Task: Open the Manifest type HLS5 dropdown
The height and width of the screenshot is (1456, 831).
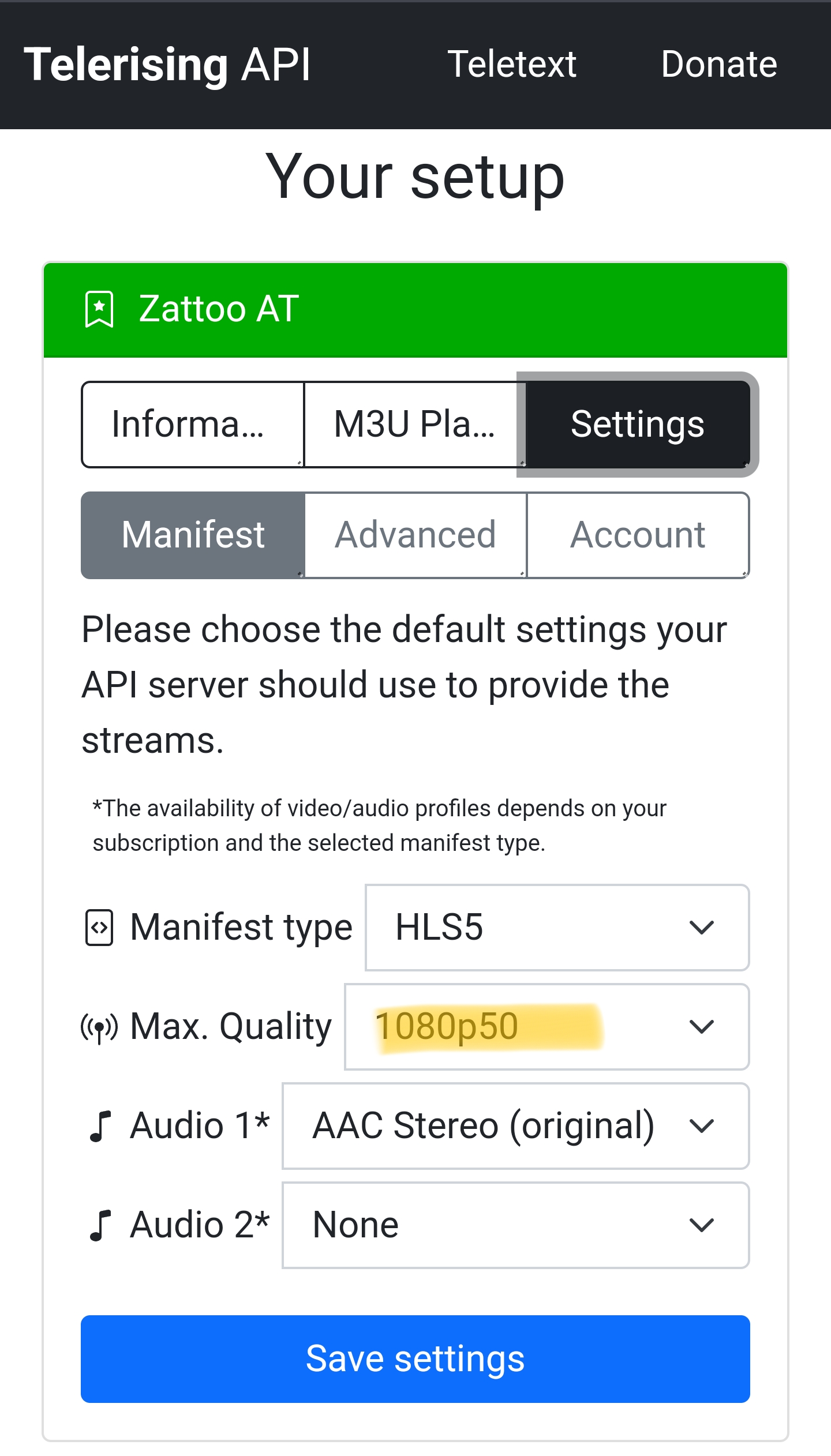Action: pyautogui.click(x=557, y=928)
